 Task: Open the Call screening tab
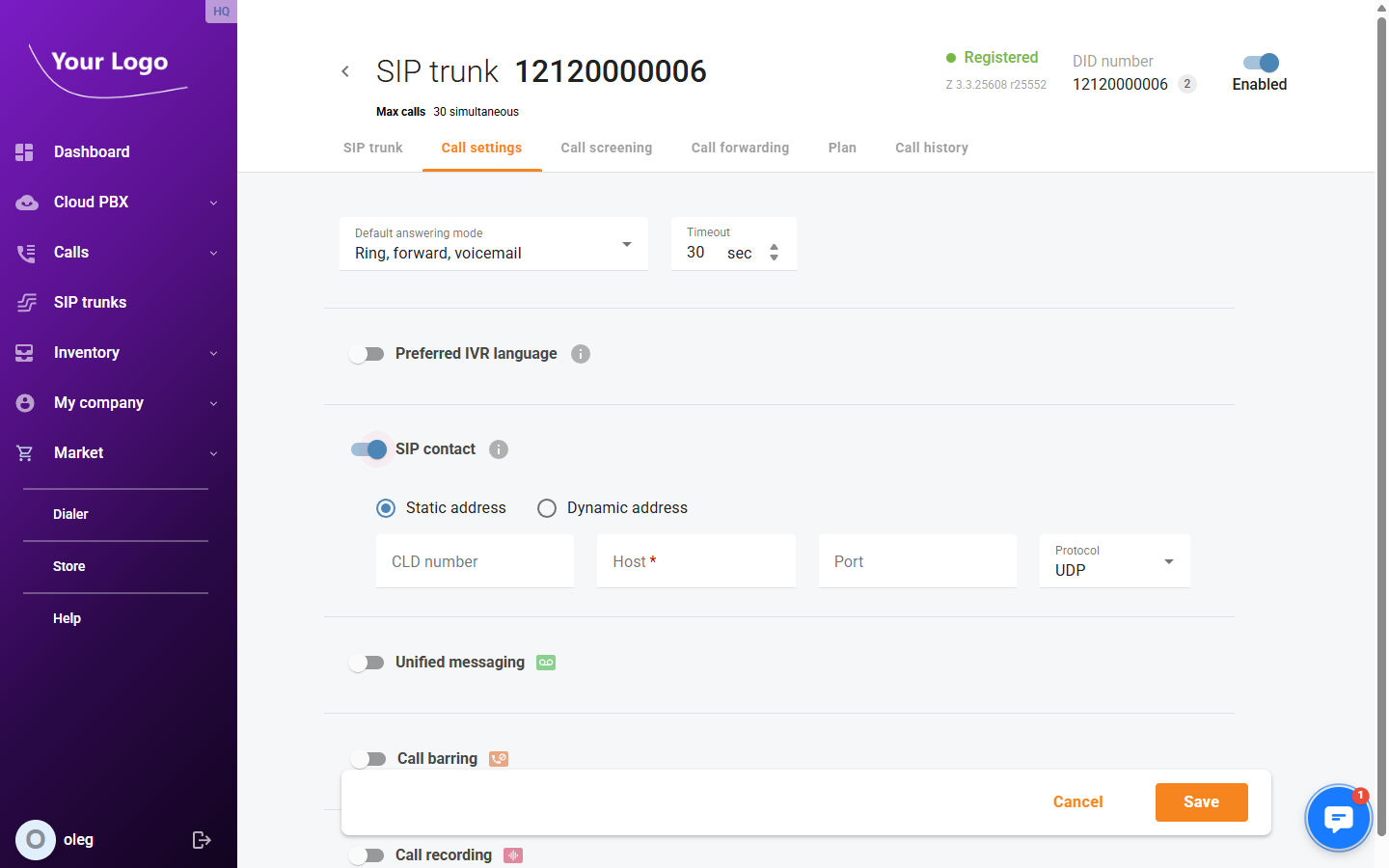tap(606, 147)
